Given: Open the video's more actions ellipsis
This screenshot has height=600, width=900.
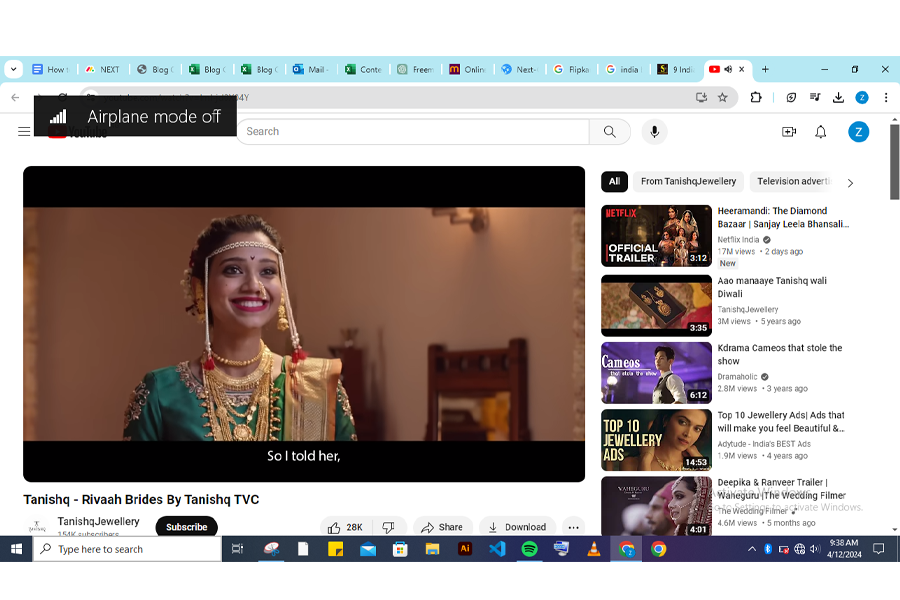Looking at the screenshot, I should pyautogui.click(x=573, y=526).
